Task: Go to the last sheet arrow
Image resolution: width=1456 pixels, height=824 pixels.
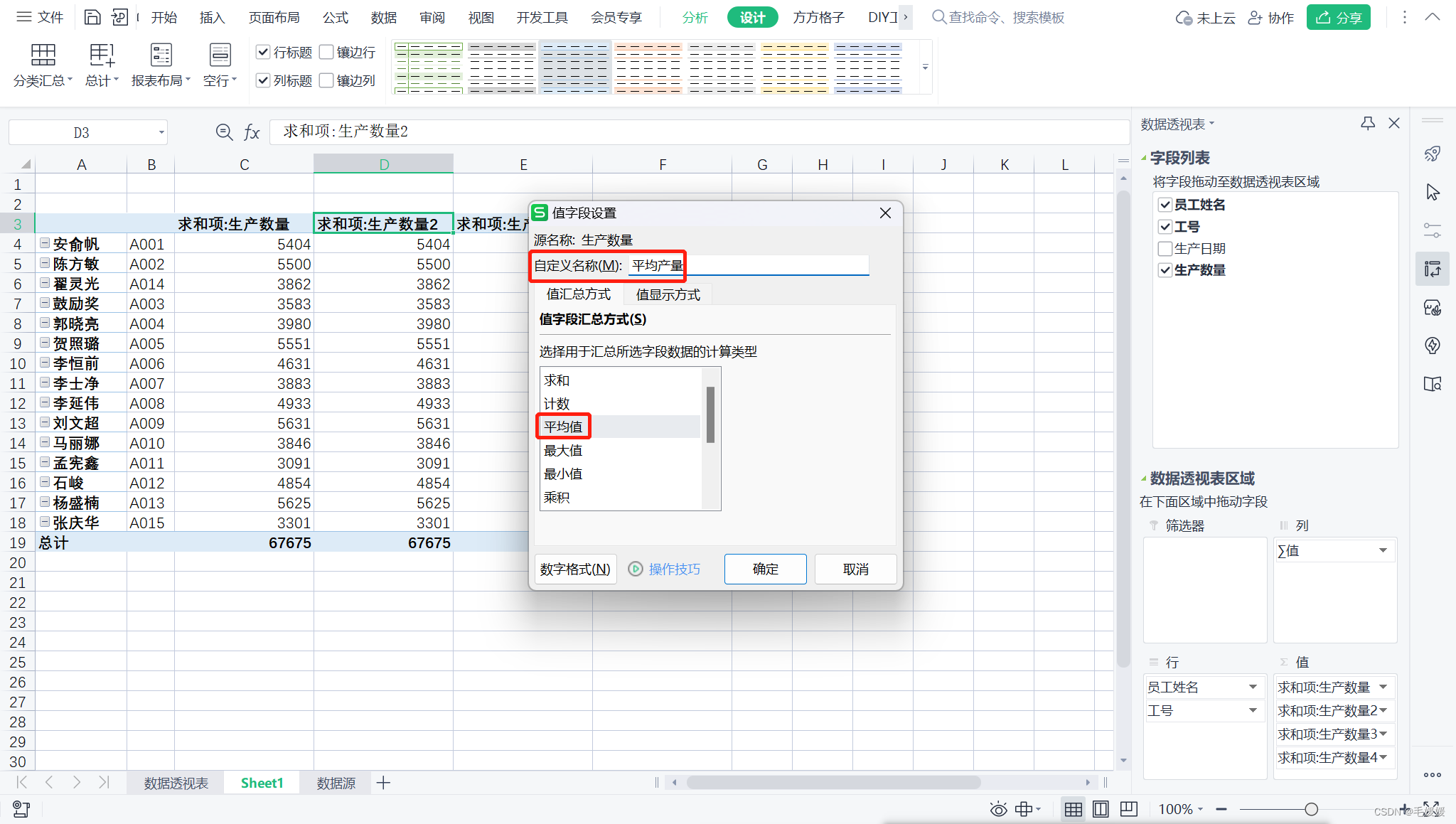Action: tap(104, 782)
